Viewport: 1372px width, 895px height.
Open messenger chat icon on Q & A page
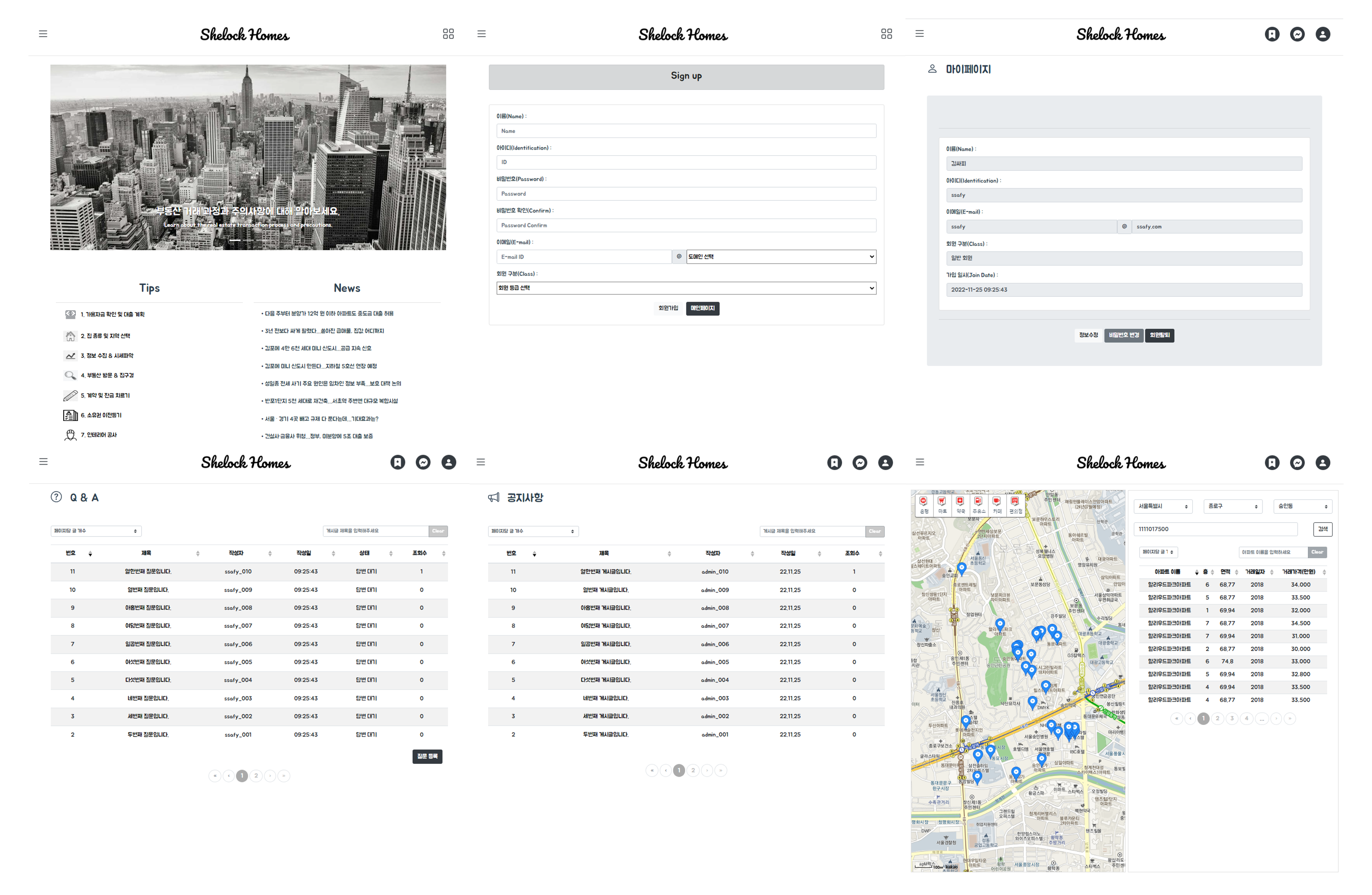click(x=423, y=462)
